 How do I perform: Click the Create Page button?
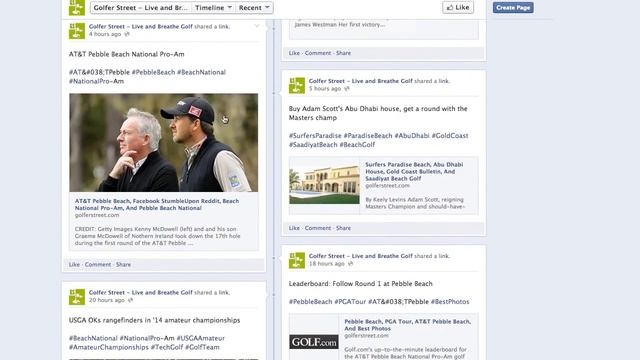[513, 7]
